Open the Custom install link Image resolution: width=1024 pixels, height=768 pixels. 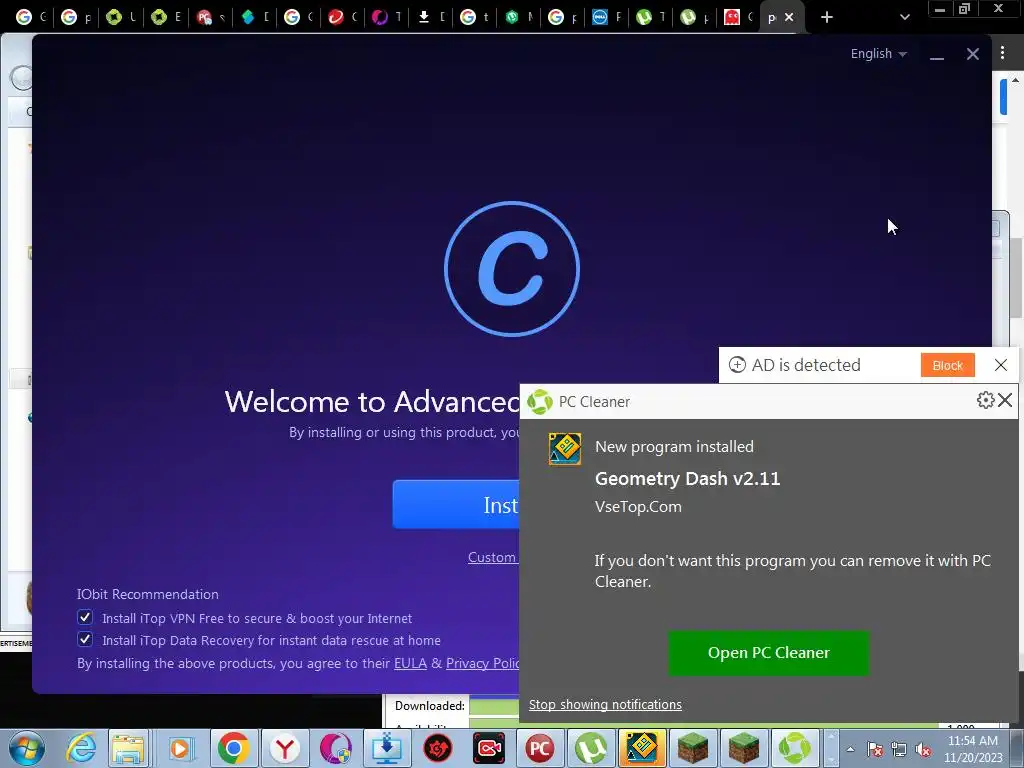tap(492, 557)
